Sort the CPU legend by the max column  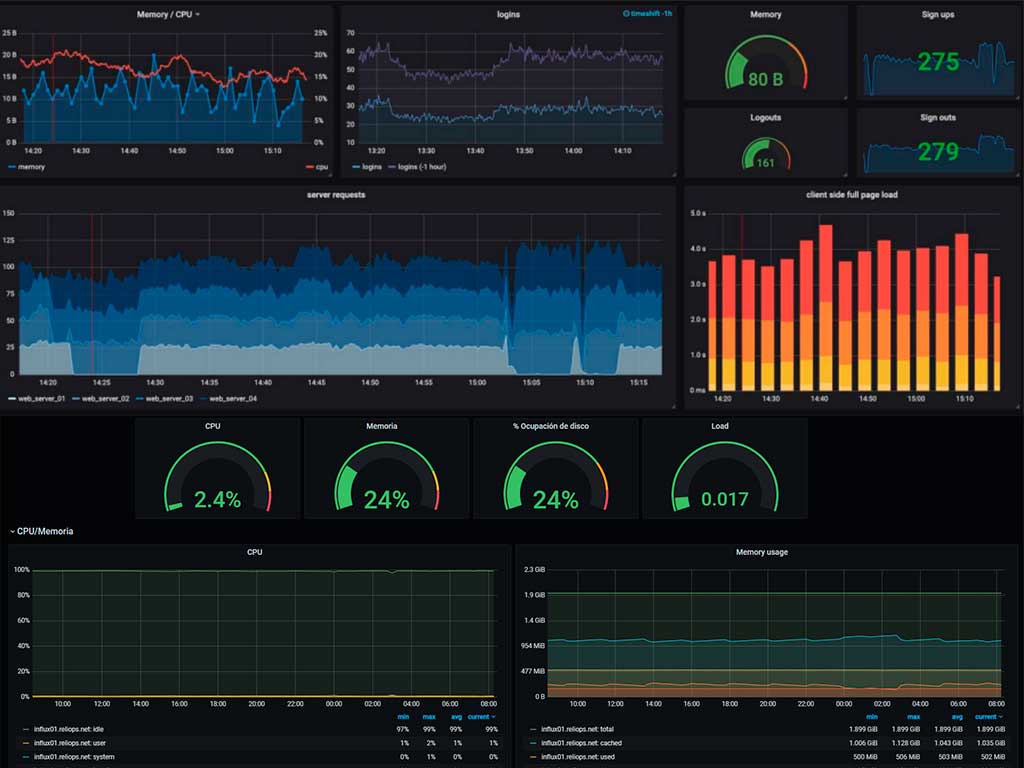428,716
